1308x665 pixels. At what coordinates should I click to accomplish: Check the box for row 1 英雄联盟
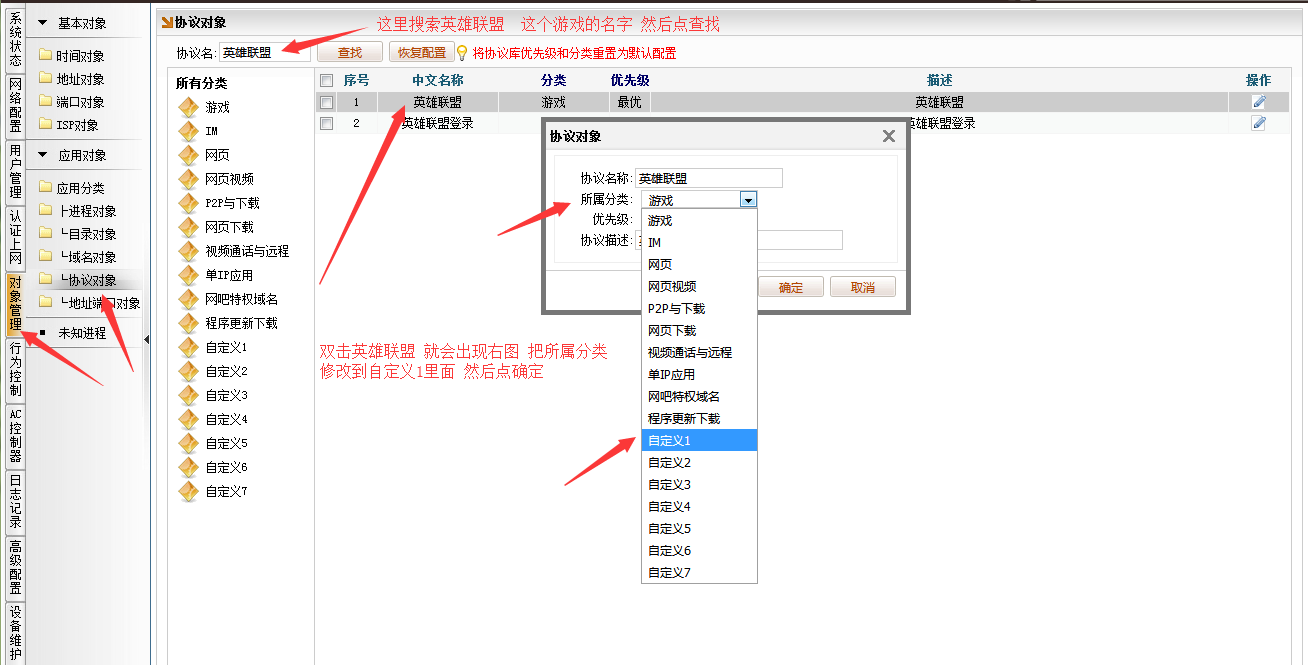326,102
